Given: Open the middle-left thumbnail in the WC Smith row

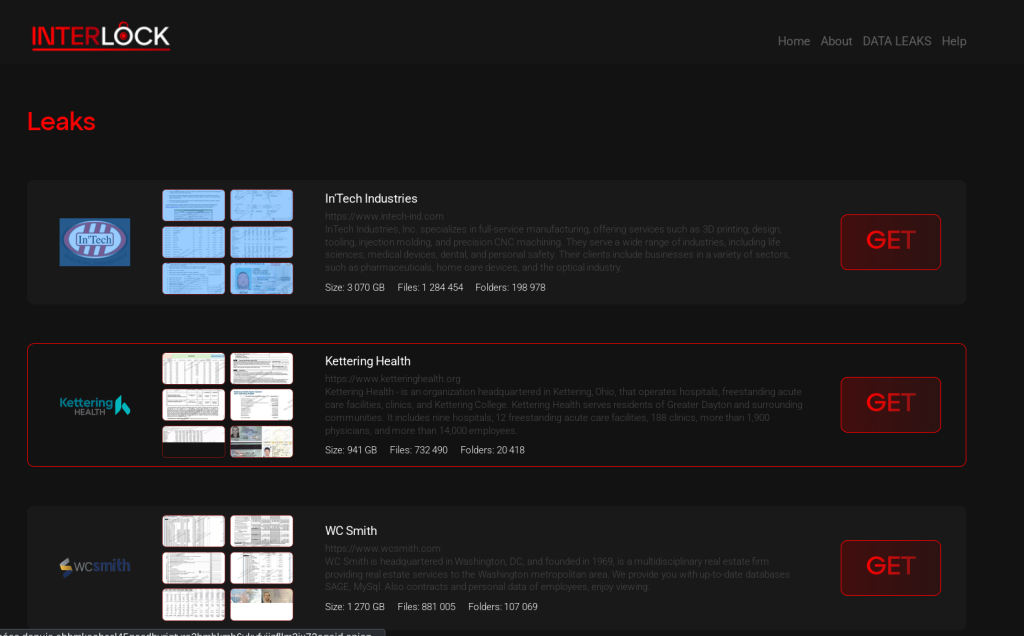Looking at the screenshot, I should click(x=193, y=568).
